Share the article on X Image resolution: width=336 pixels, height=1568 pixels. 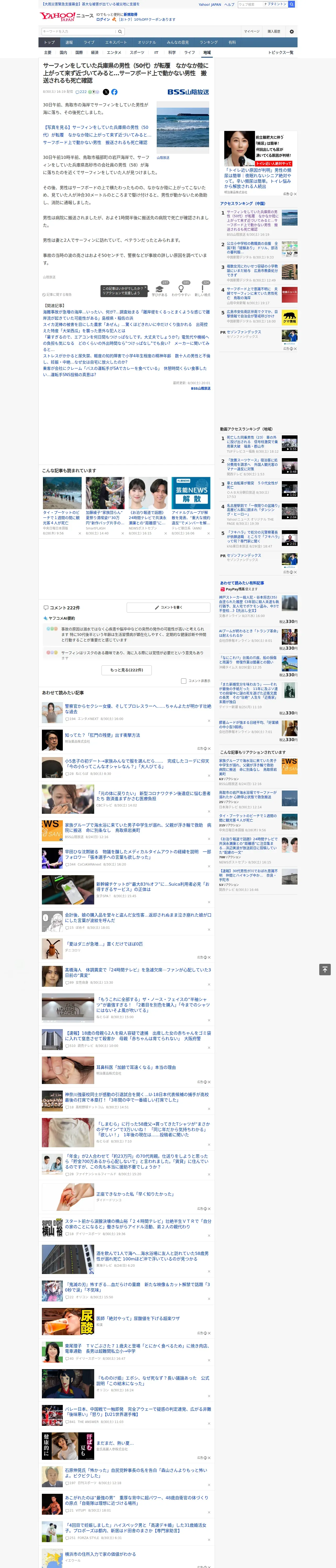click(x=105, y=92)
